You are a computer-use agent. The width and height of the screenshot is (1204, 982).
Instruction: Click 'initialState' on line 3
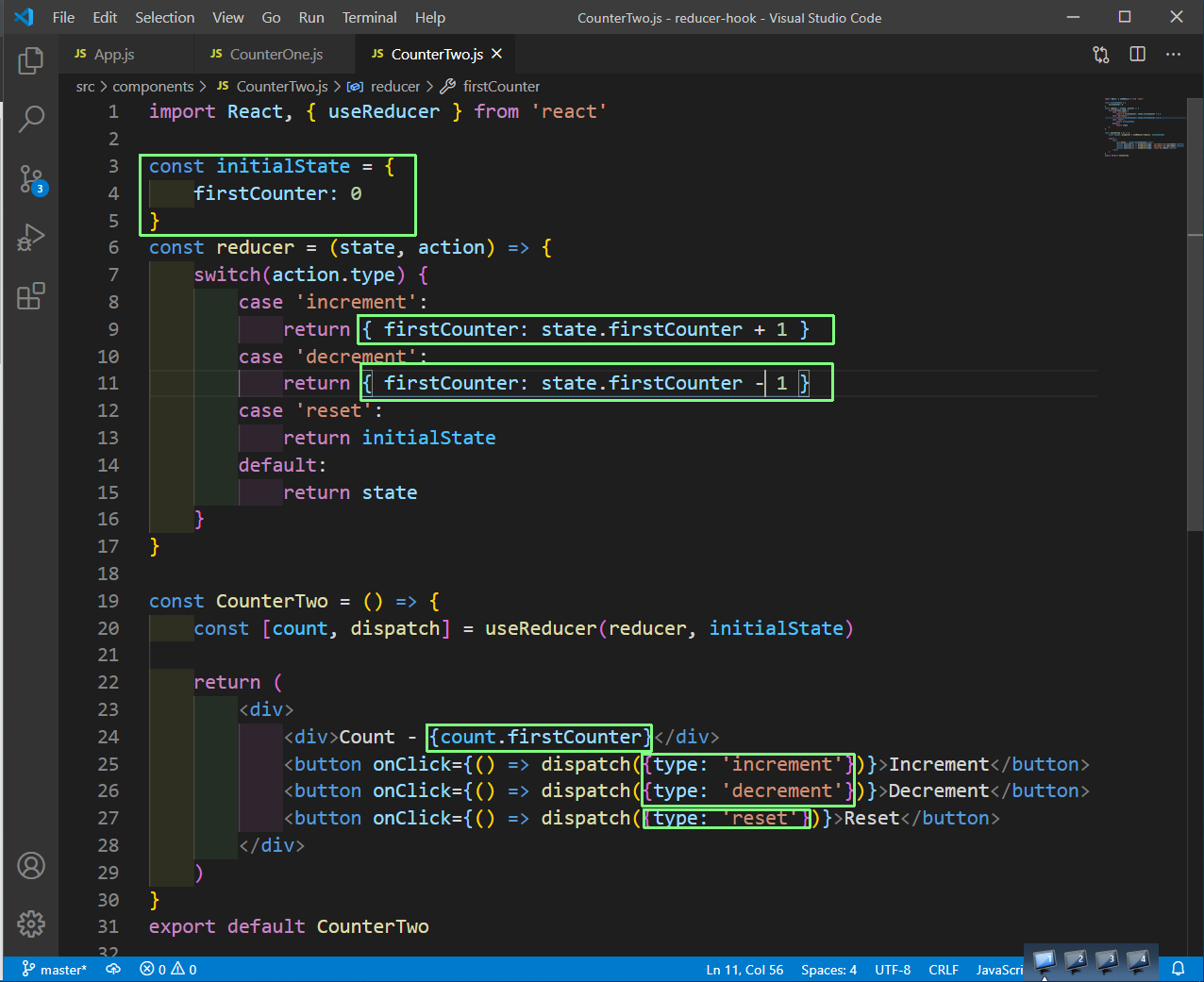(283, 166)
